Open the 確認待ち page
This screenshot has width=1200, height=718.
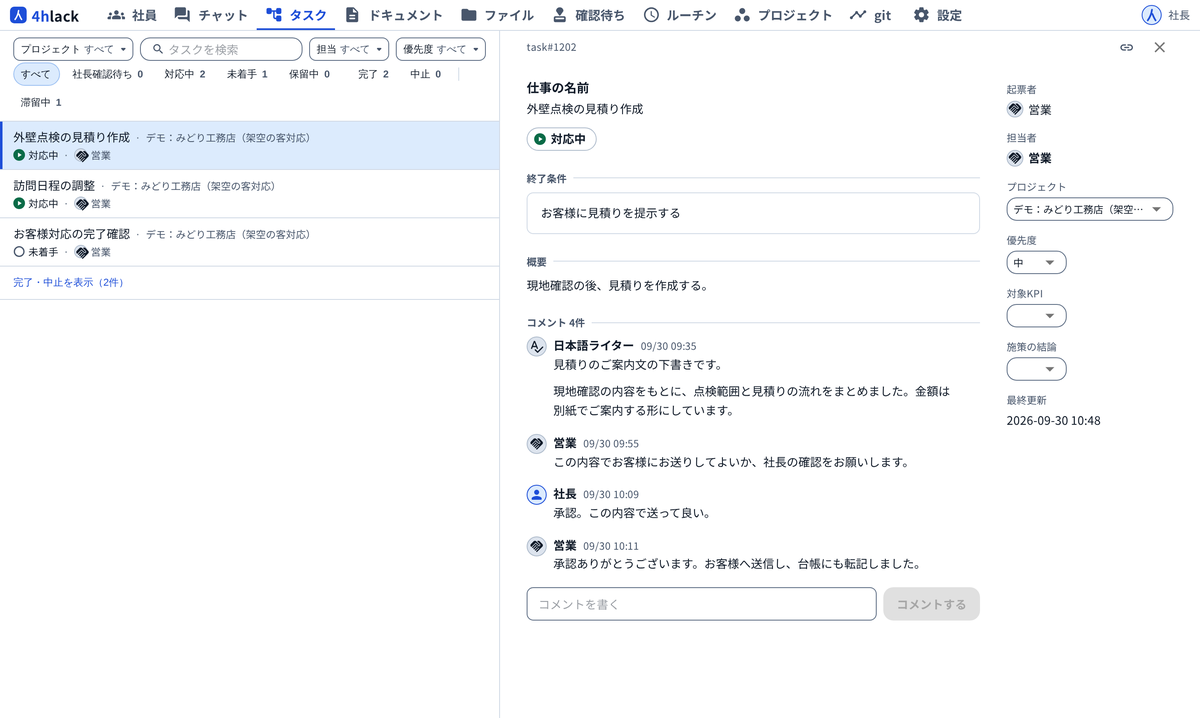click(589, 15)
